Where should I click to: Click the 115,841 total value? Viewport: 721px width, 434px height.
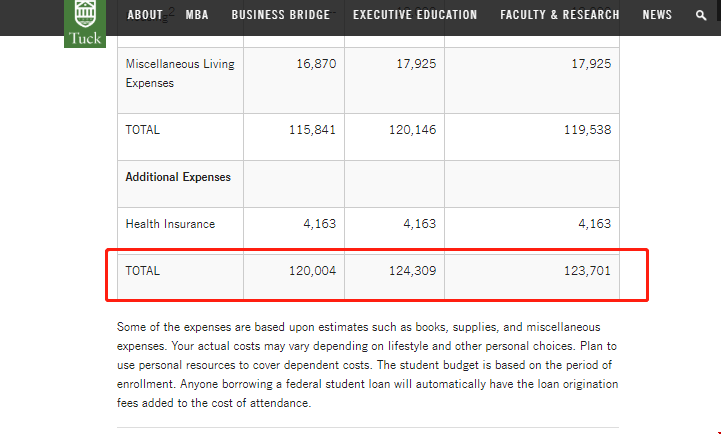pyautogui.click(x=310, y=130)
